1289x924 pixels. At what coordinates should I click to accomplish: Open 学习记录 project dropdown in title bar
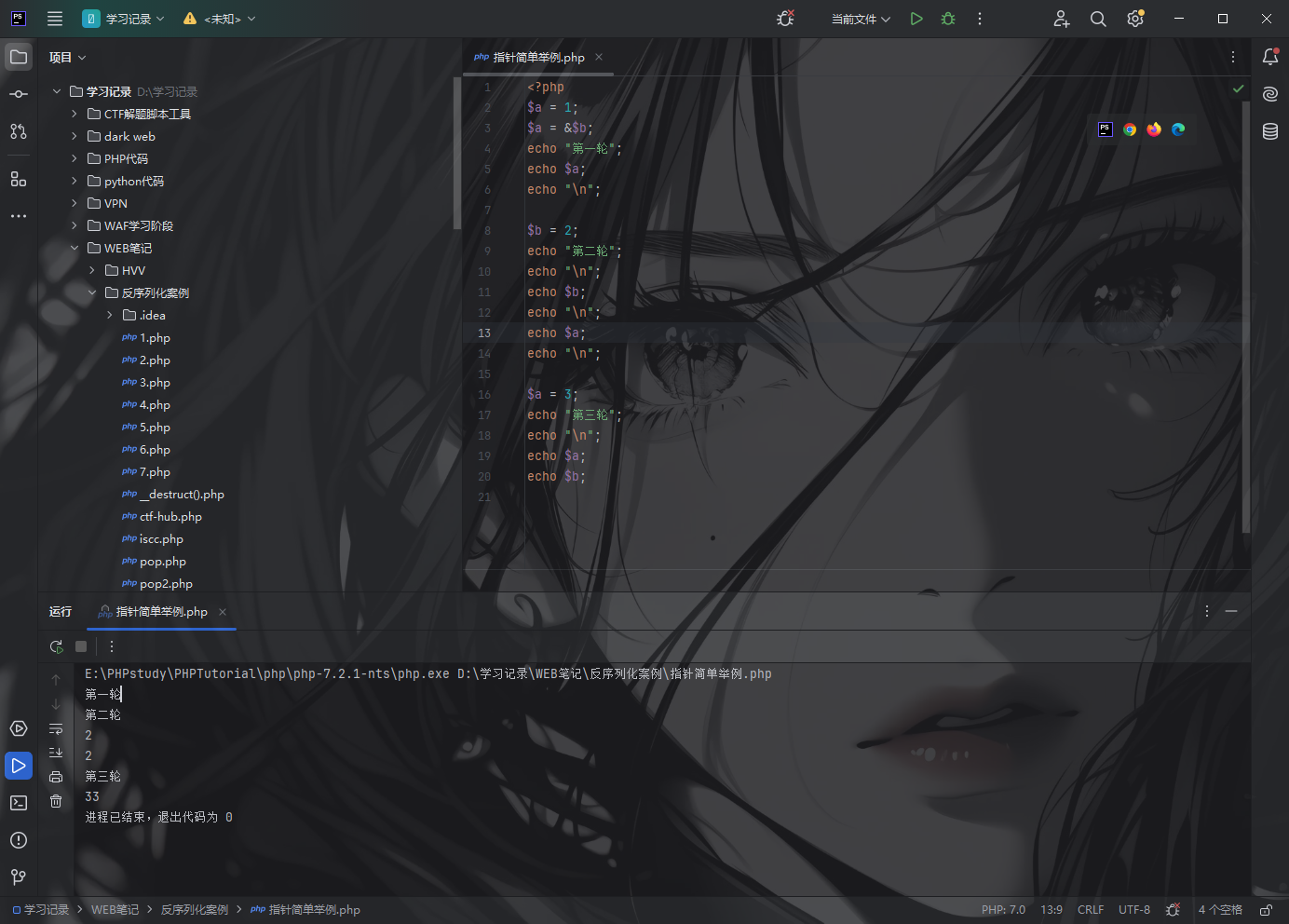[124, 19]
